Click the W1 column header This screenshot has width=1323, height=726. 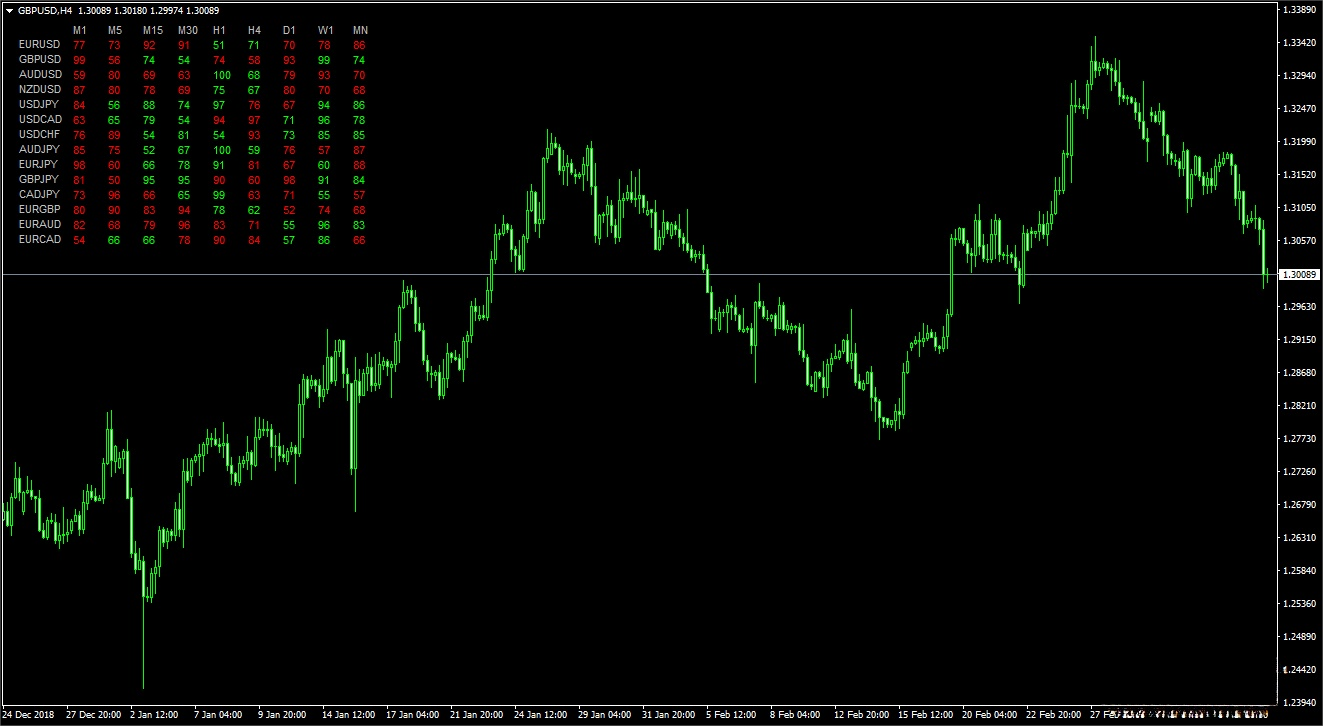click(325, 30)
